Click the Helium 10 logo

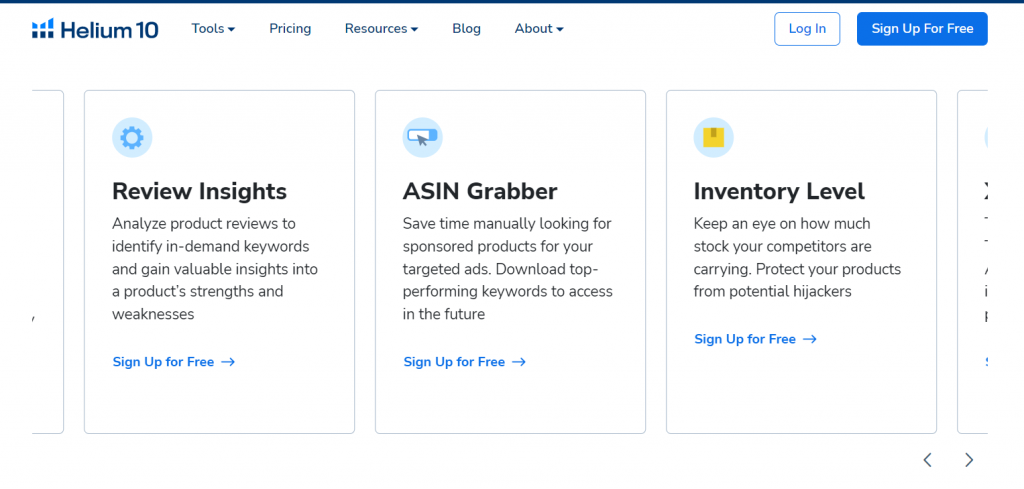[x=95, y=29]
